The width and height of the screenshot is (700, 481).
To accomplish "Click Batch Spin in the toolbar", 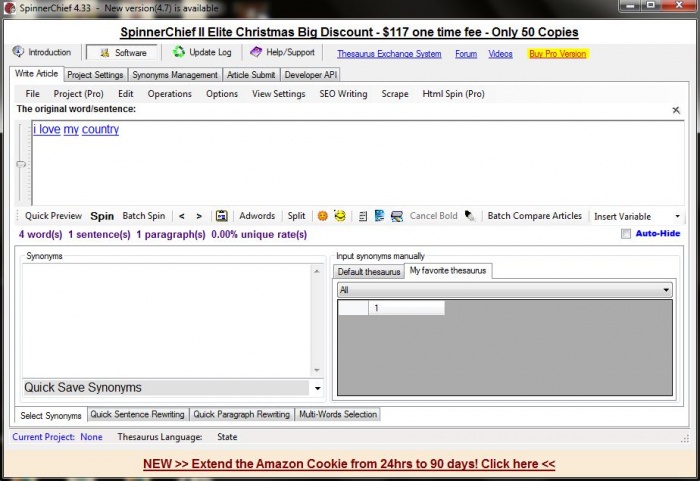I will (x=144, y=216).
